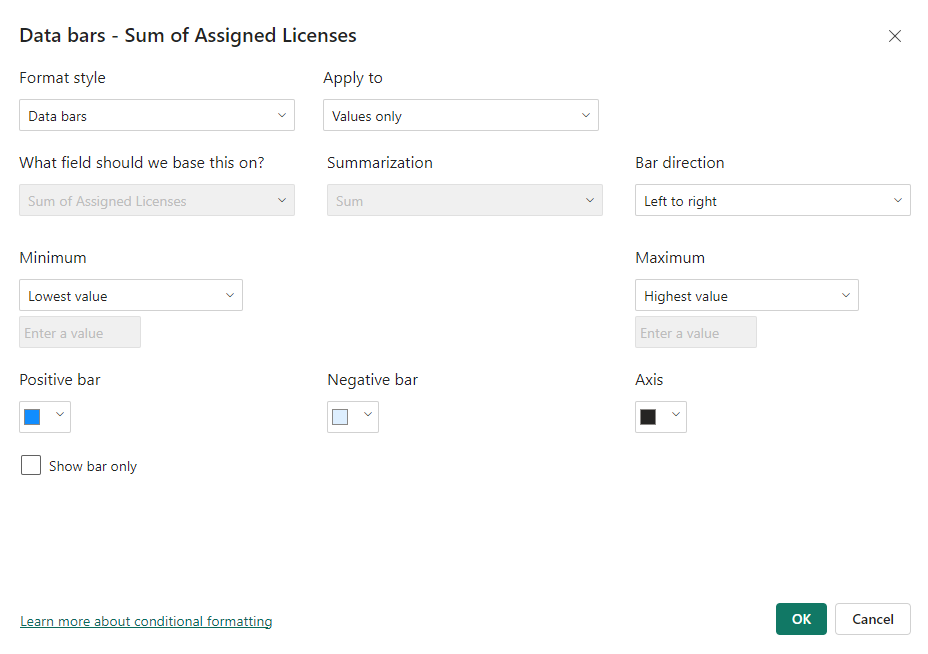Click the Positive bar label
The height and width of the screenshot is (654, 928).
60,379
